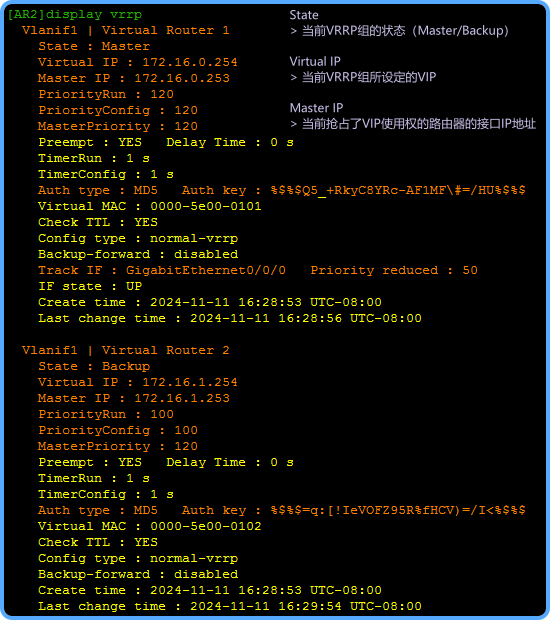Image resolution: width=550 pixels, height=620 pixels.
Task: Click the State Backup line
Action: pos(94,366)
